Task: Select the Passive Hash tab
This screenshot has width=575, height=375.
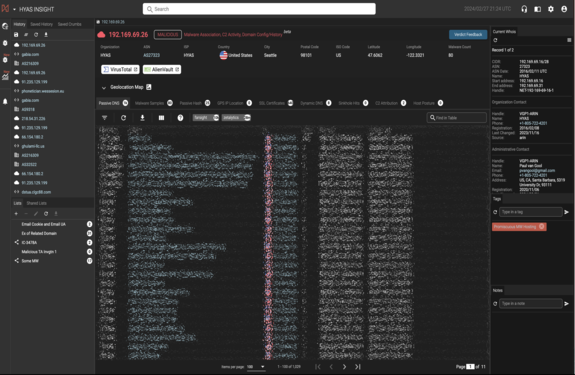Action: (x=195, y=103)
